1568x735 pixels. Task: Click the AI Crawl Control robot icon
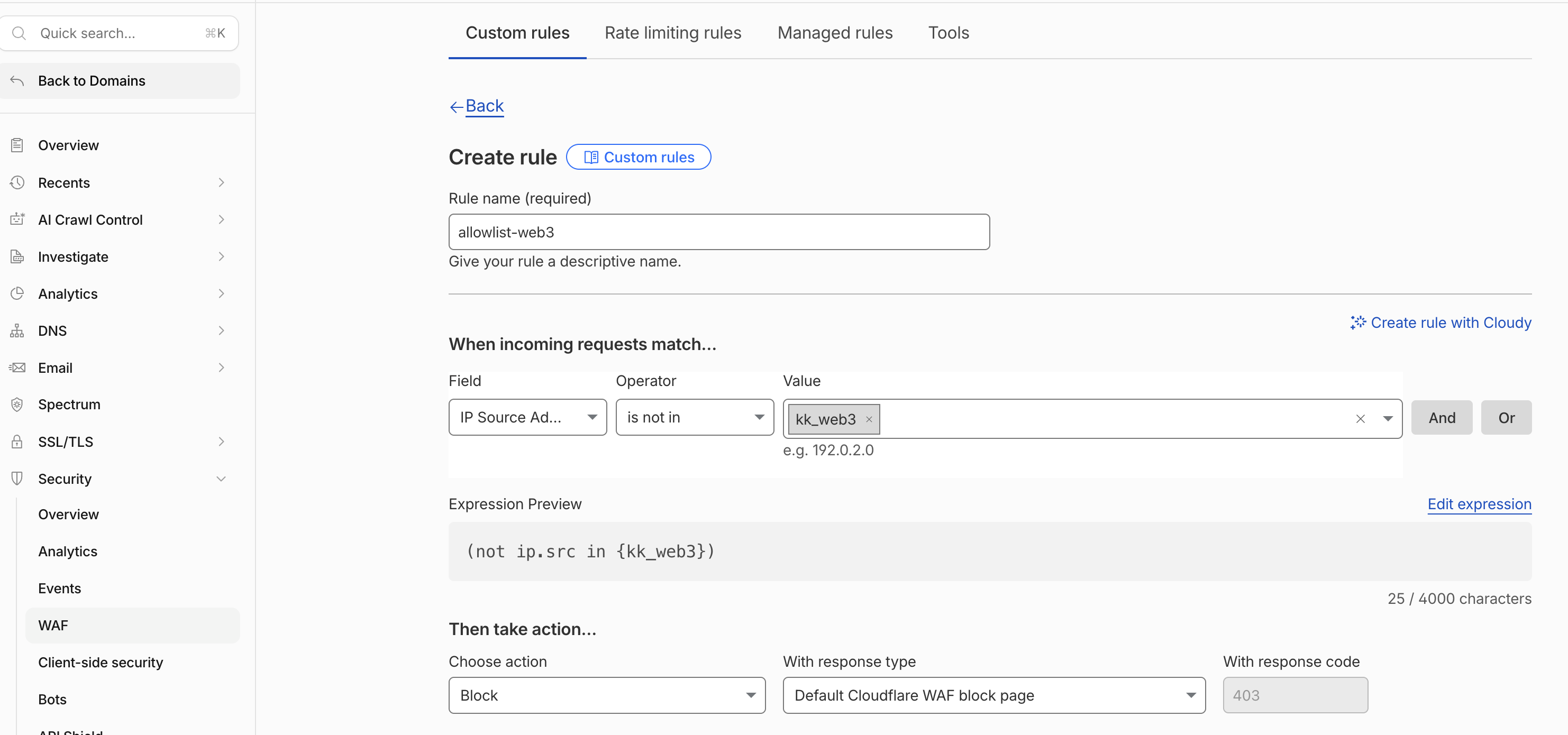(x=17, y=219)
